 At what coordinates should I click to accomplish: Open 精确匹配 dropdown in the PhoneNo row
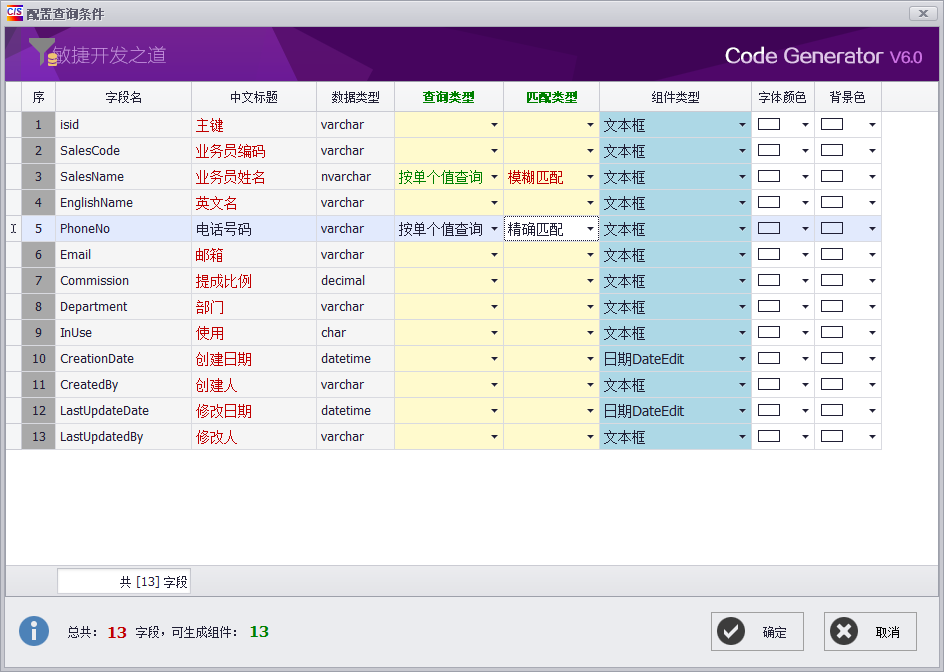590,228
